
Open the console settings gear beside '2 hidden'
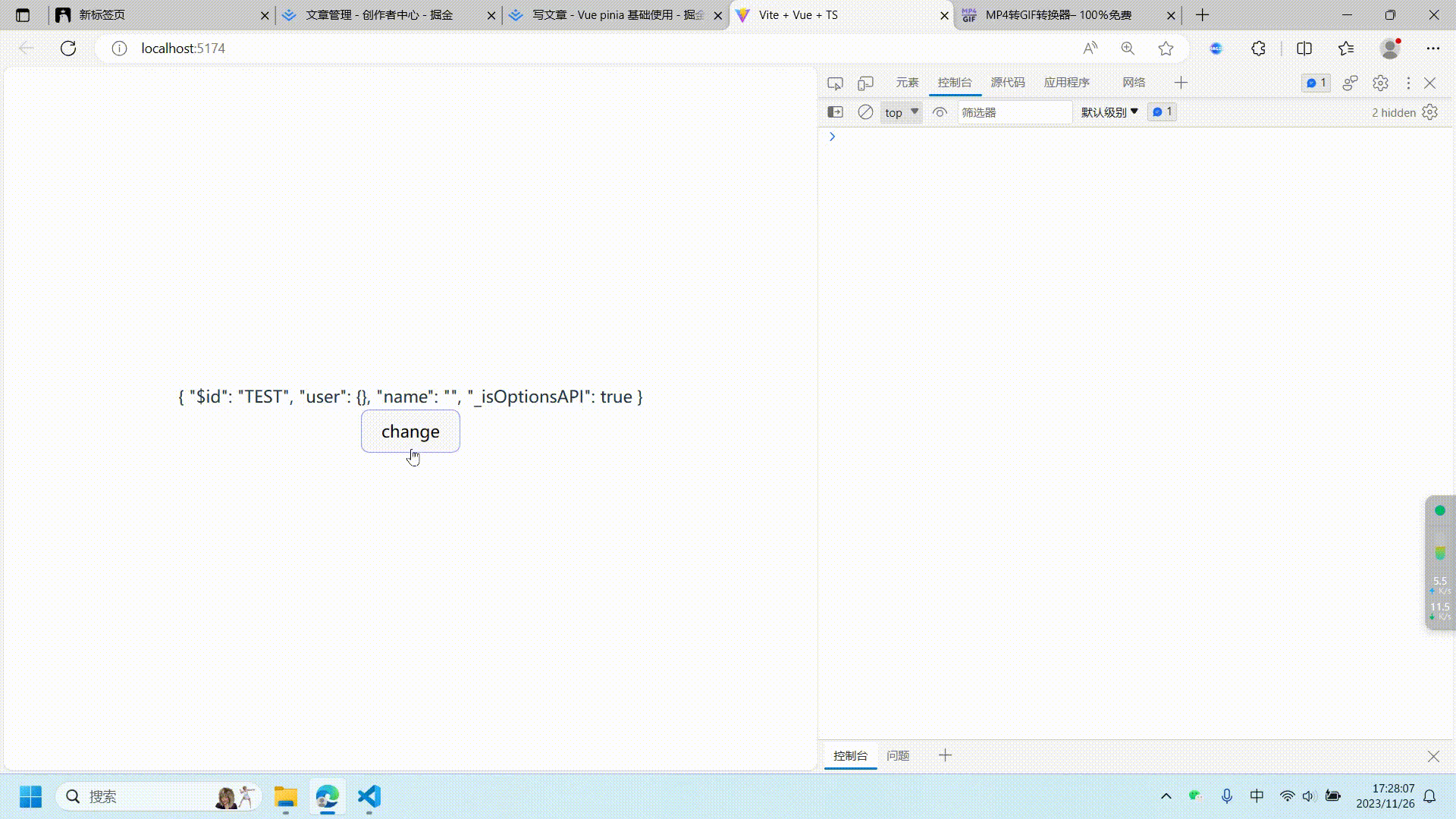pos(1430,112)
